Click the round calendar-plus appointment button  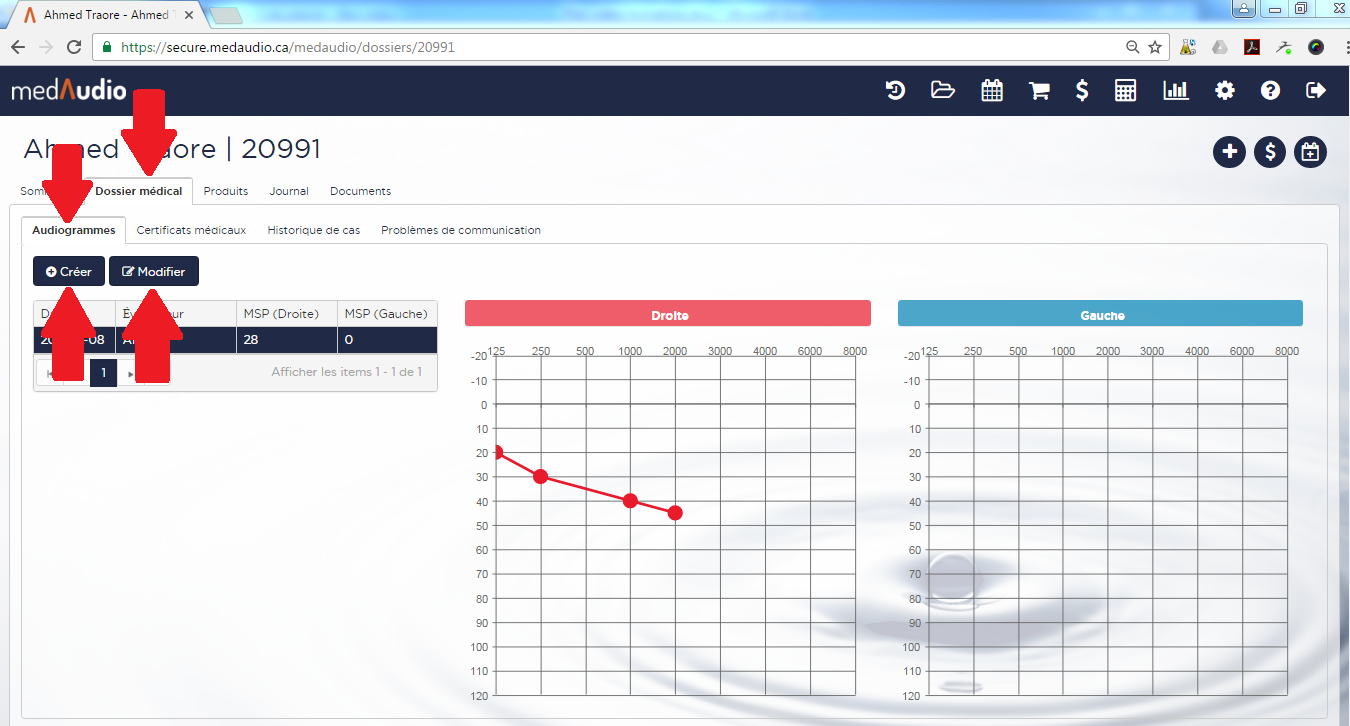pyautogui.click(x=1310, y=152)
